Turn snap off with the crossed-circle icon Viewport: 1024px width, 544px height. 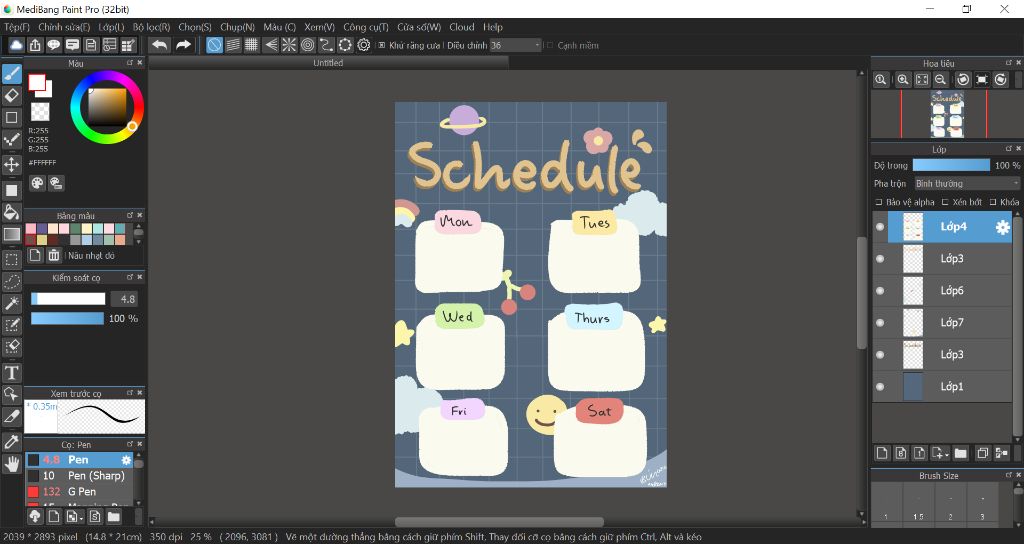(x=214, y=44)
